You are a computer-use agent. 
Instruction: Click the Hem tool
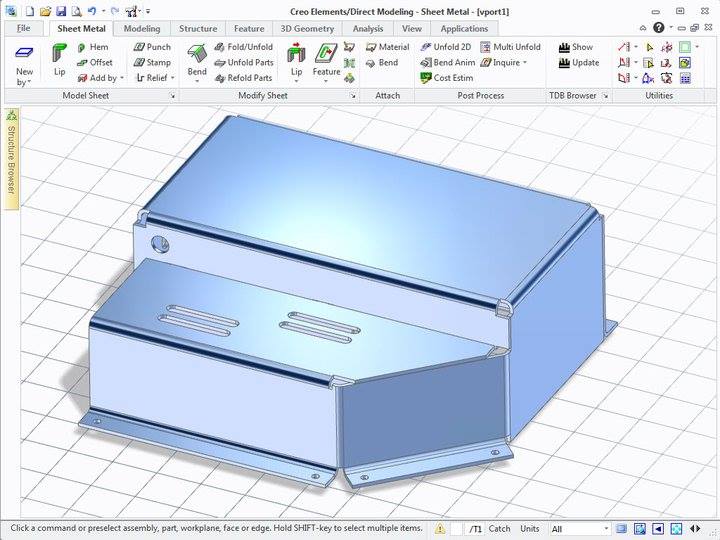coord(94,47)
